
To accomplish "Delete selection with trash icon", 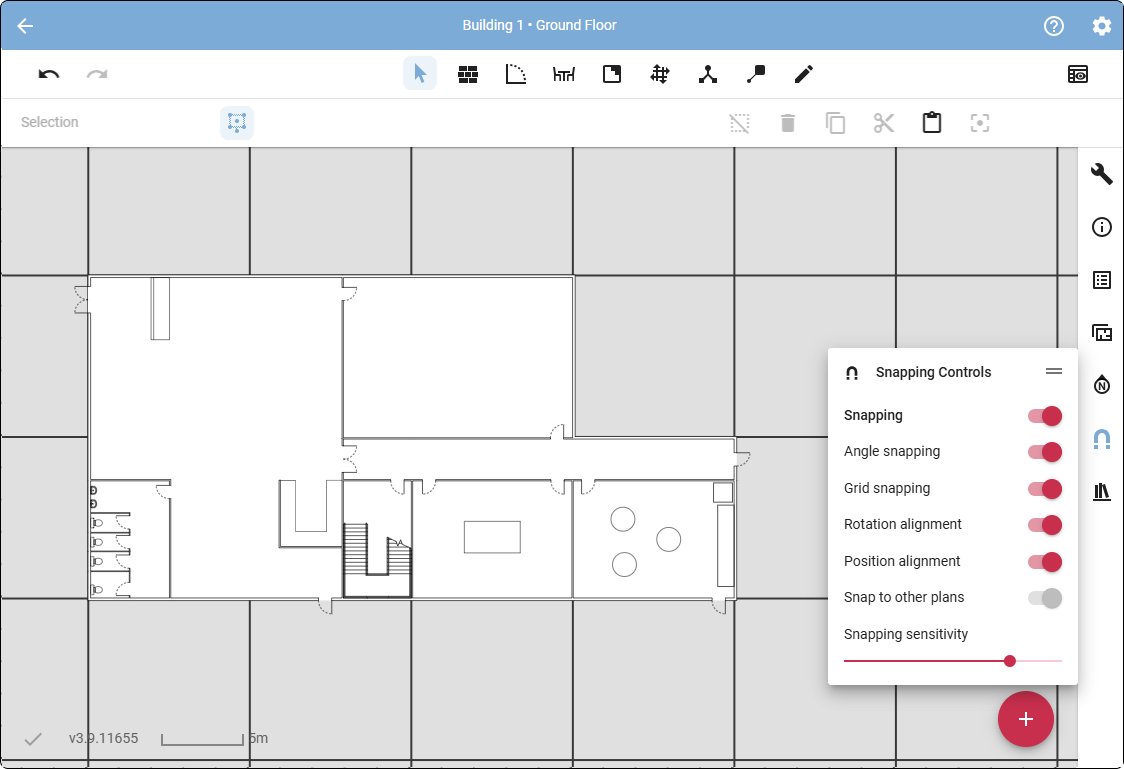I will point(788,123).
